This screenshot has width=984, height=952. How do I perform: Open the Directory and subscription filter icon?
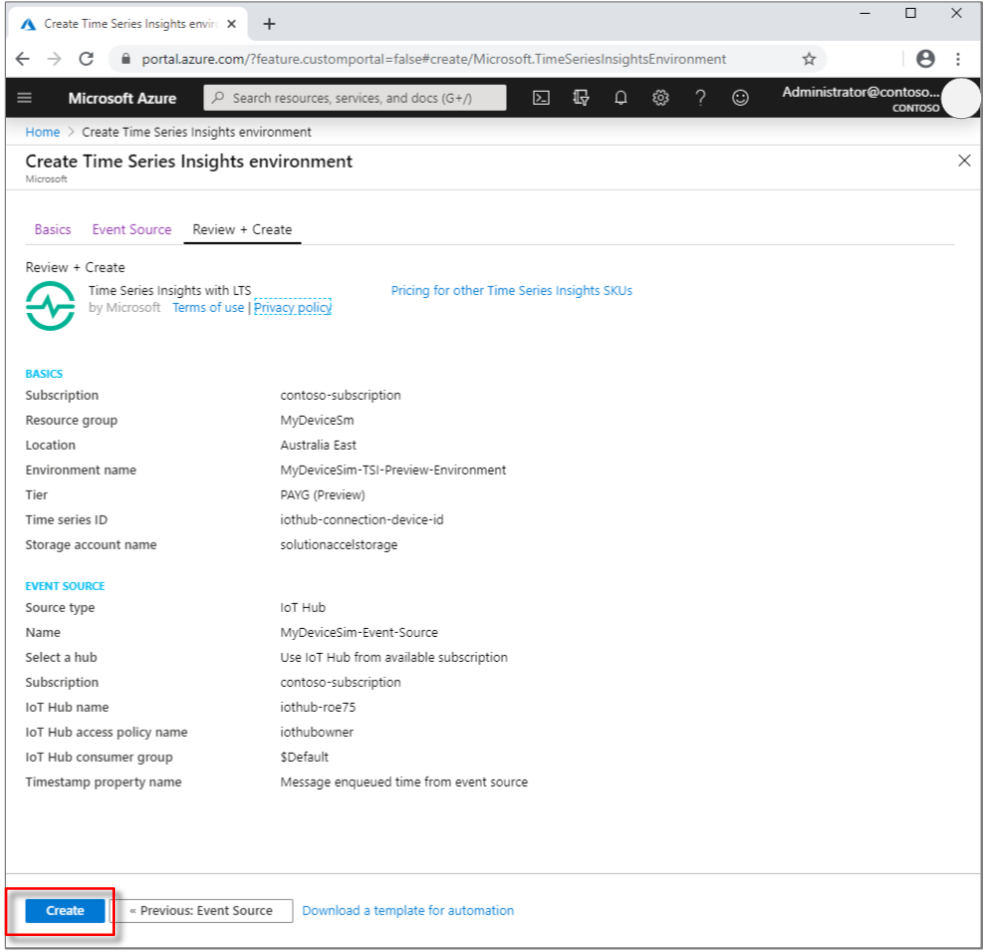pos(581,98)
